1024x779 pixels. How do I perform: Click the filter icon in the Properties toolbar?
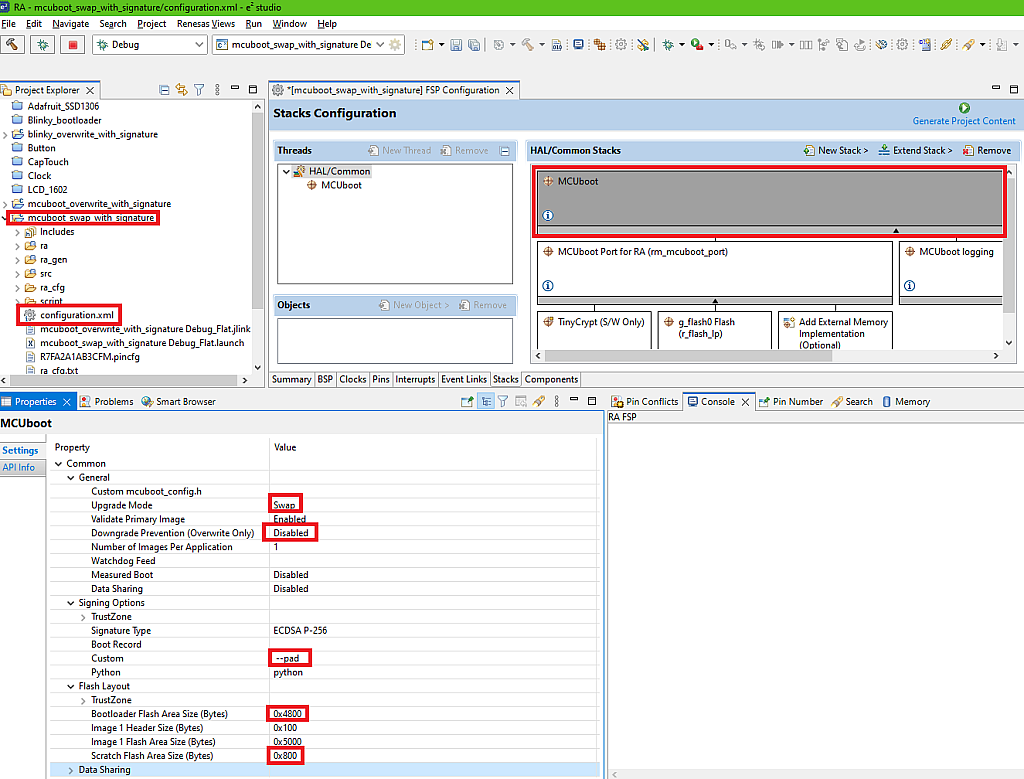click(x=501, y=400)
